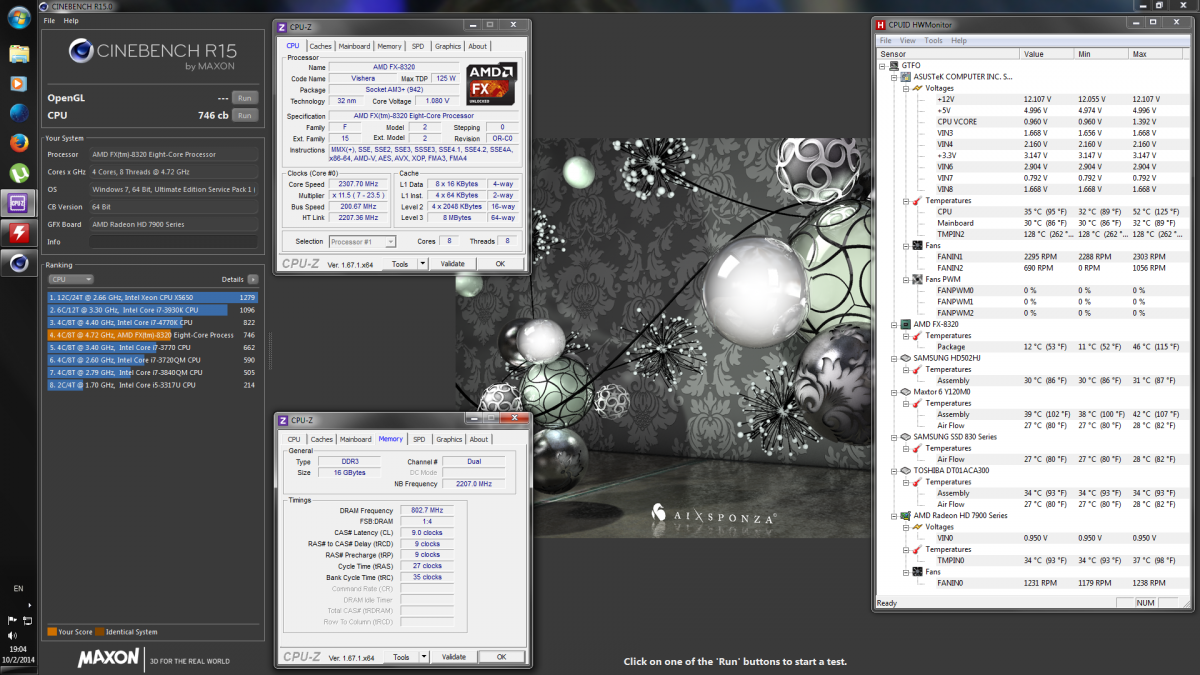Open Windows Explorer from the taskbar
Image resolution: width=1200 pixels, height=675 pixels.
[18, 53]
